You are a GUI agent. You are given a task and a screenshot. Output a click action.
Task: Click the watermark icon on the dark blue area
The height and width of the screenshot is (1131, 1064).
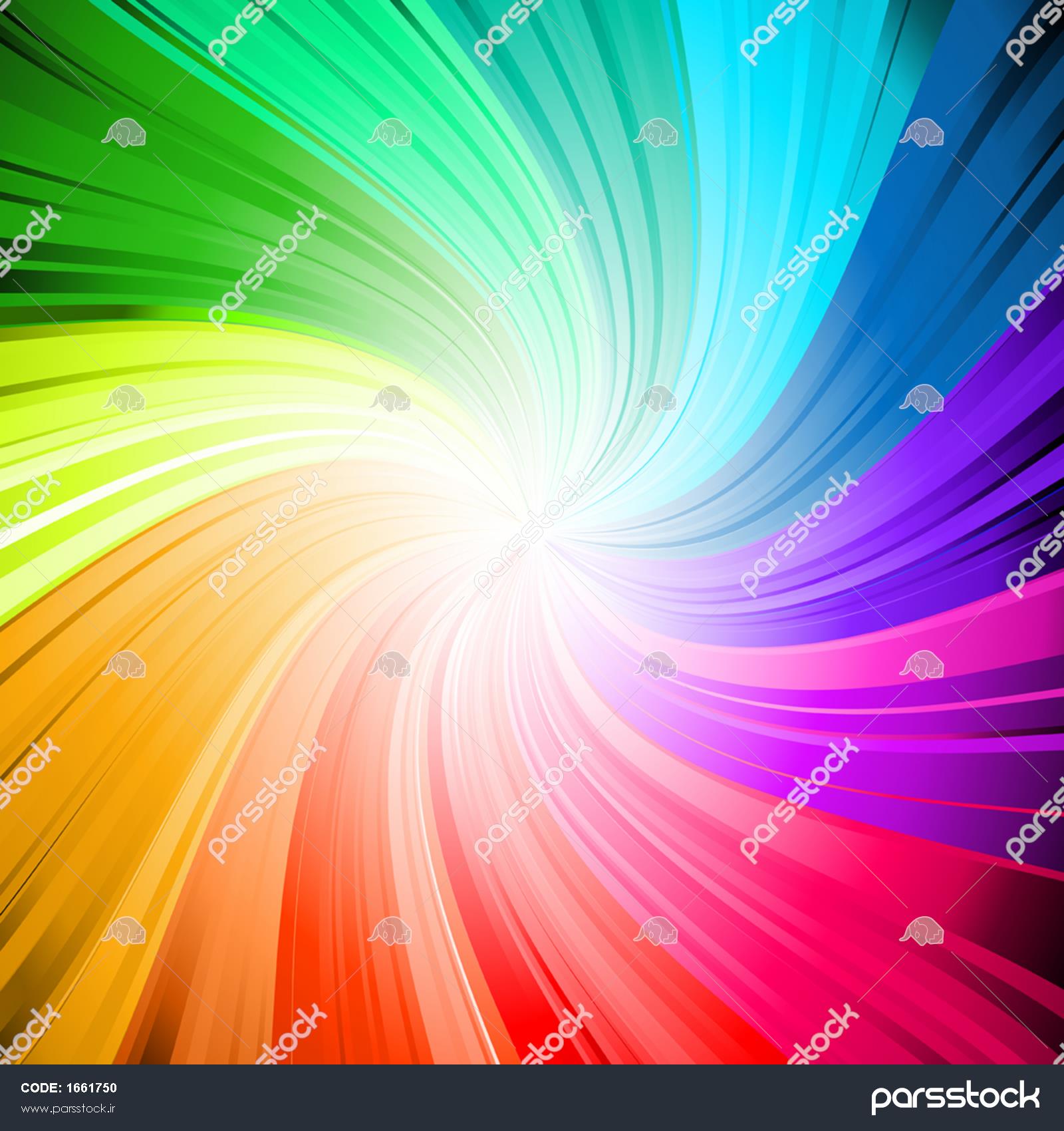[x=922, y=132]
